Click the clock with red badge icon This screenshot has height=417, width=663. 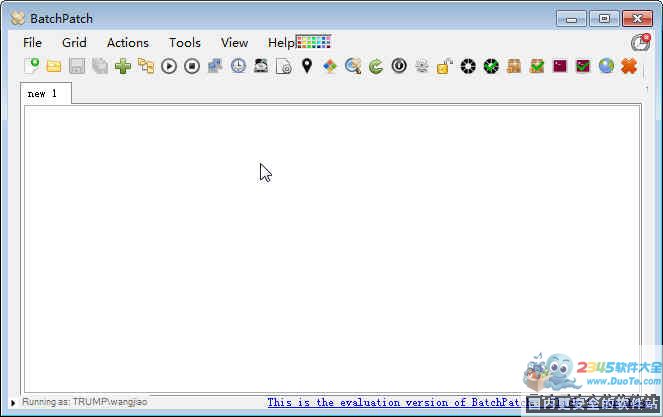(641, 43)
